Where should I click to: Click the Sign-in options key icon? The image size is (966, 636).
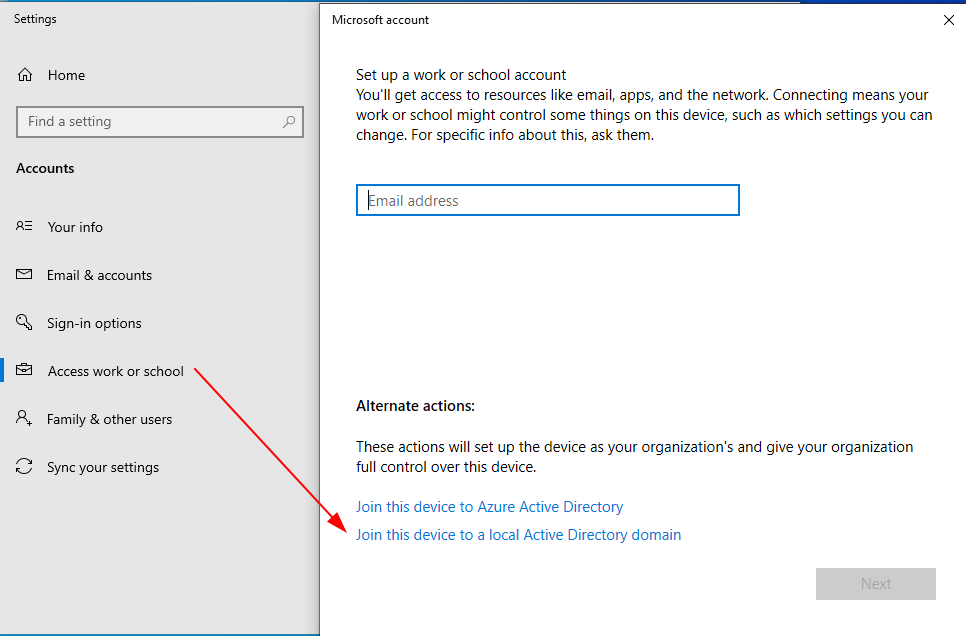[24, 322]
